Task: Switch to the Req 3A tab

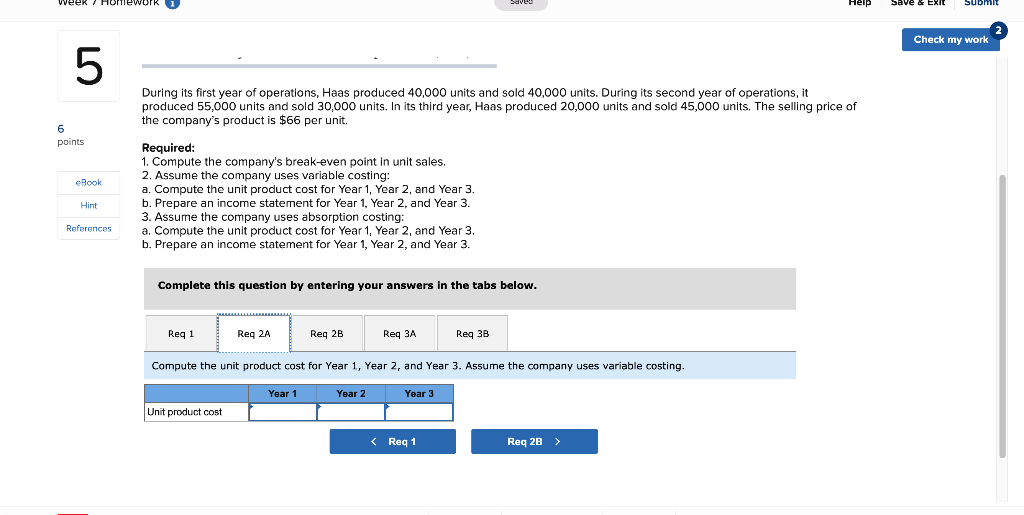Action: 400,334
